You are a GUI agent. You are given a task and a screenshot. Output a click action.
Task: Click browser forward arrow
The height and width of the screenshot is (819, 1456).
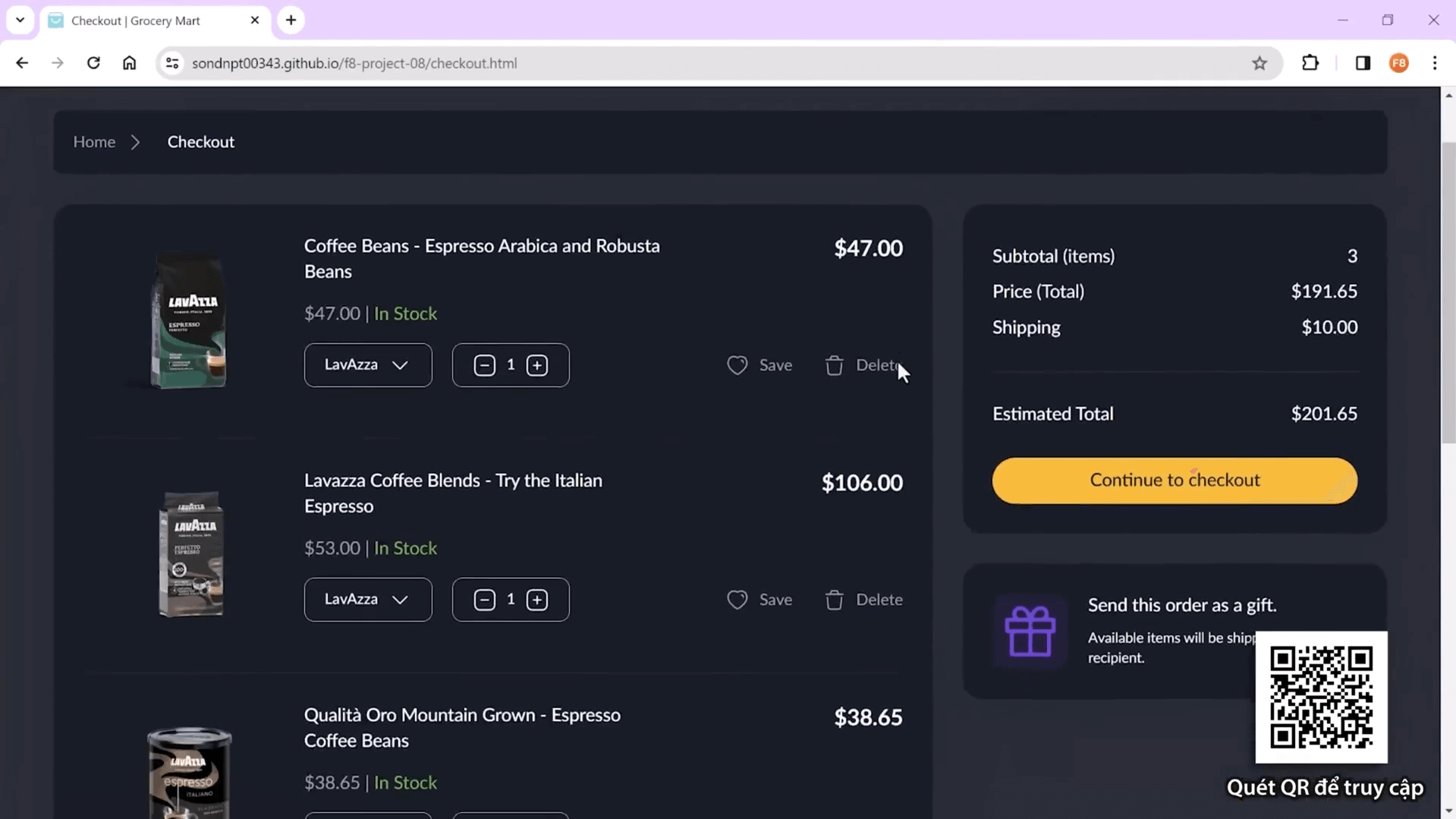point(58,63)
